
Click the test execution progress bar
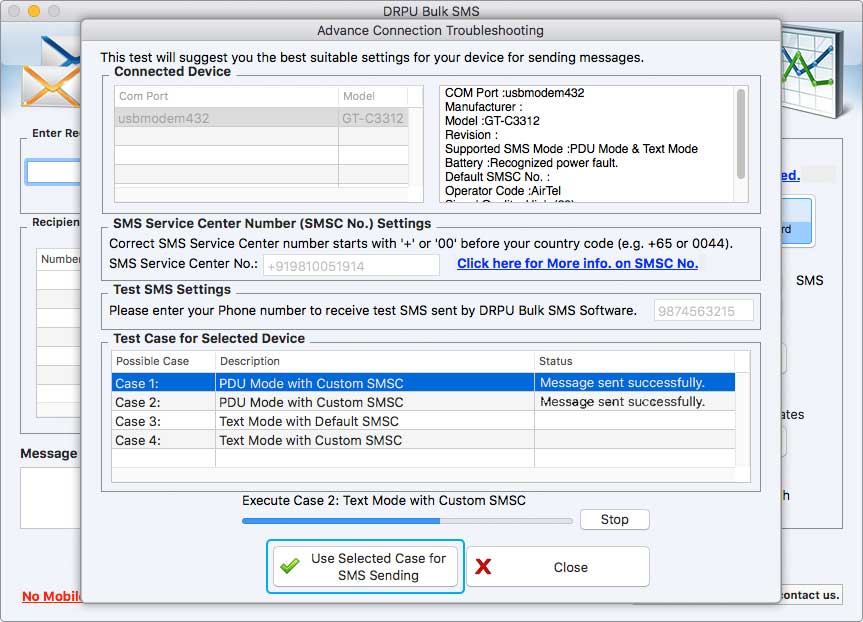pos(407,521)
